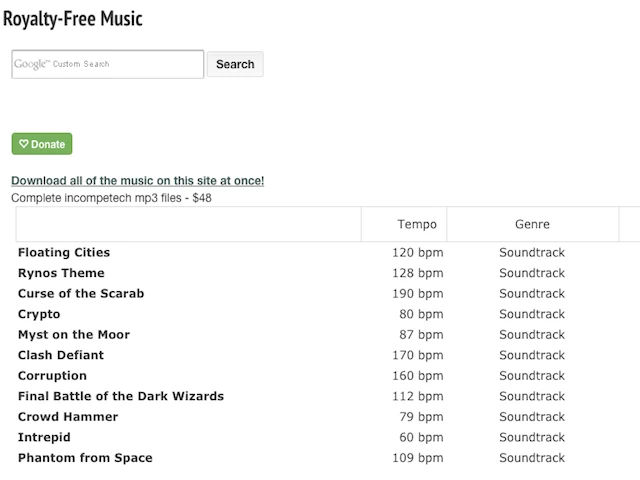This screenshot has width=640, height=480.
Task: Select the Intrepid track
Action: (x=44, y=437)
